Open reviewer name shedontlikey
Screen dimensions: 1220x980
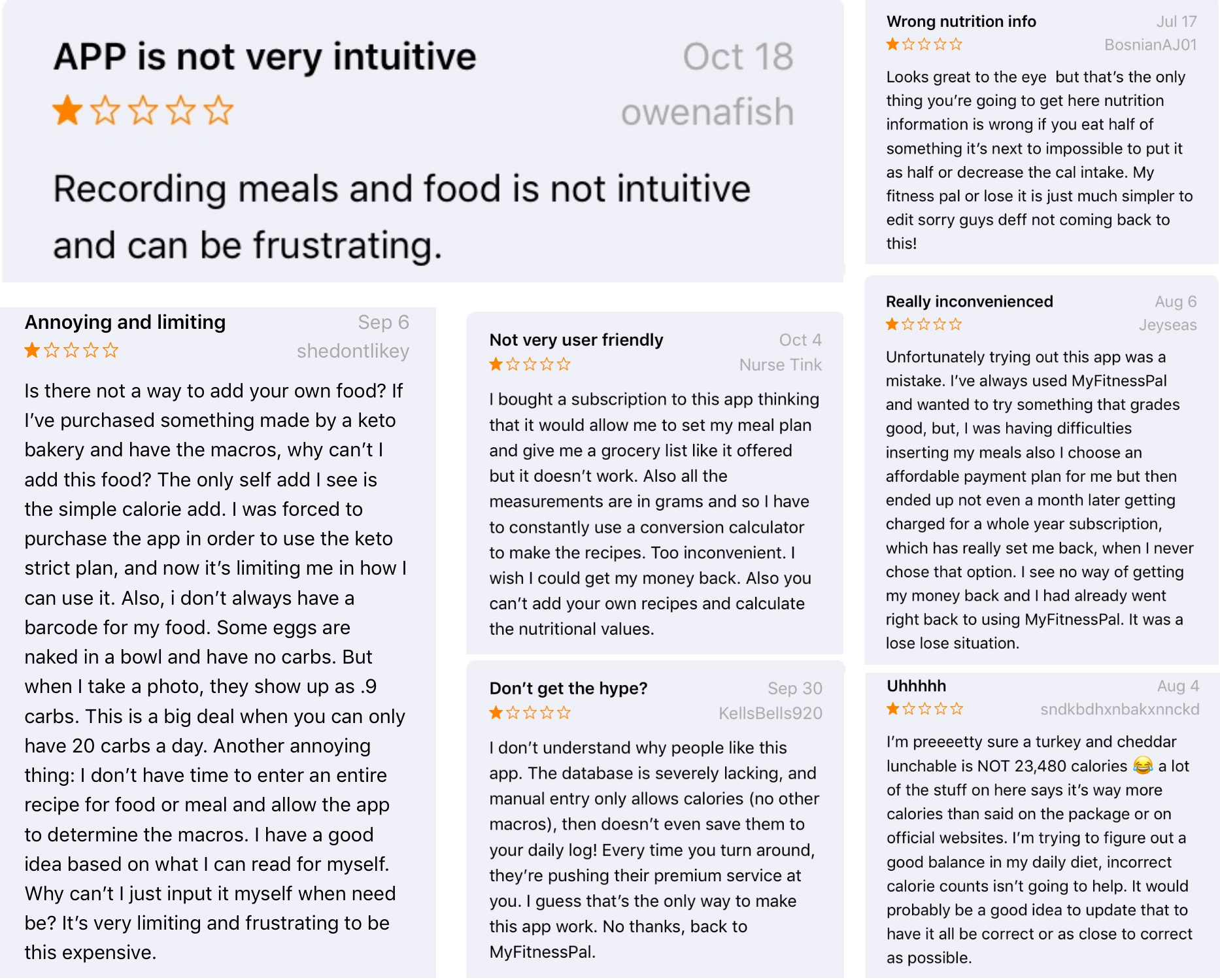[353, 351]
